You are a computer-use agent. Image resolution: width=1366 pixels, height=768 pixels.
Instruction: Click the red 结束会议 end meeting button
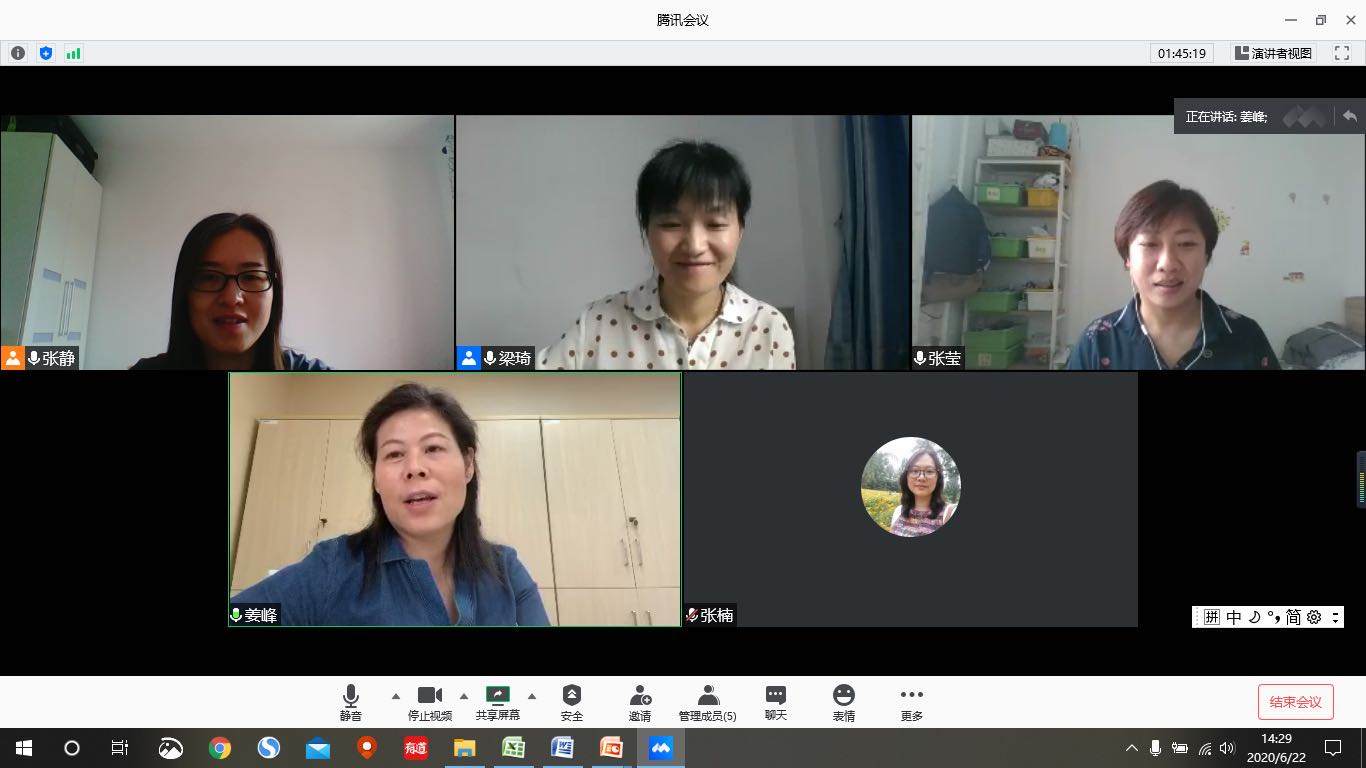pos(1295,702)
